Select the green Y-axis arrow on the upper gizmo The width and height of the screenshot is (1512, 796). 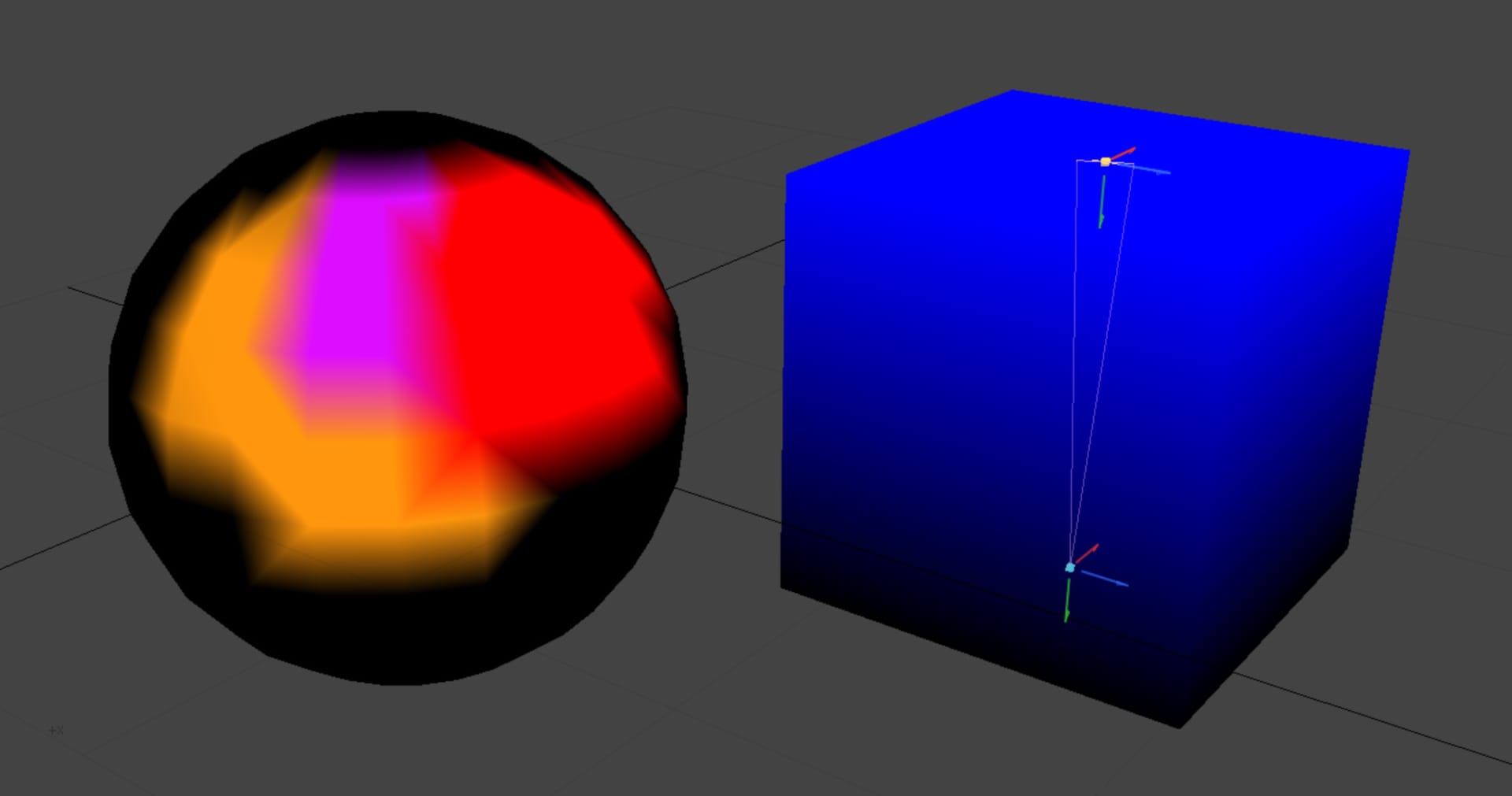(1102, 202)
